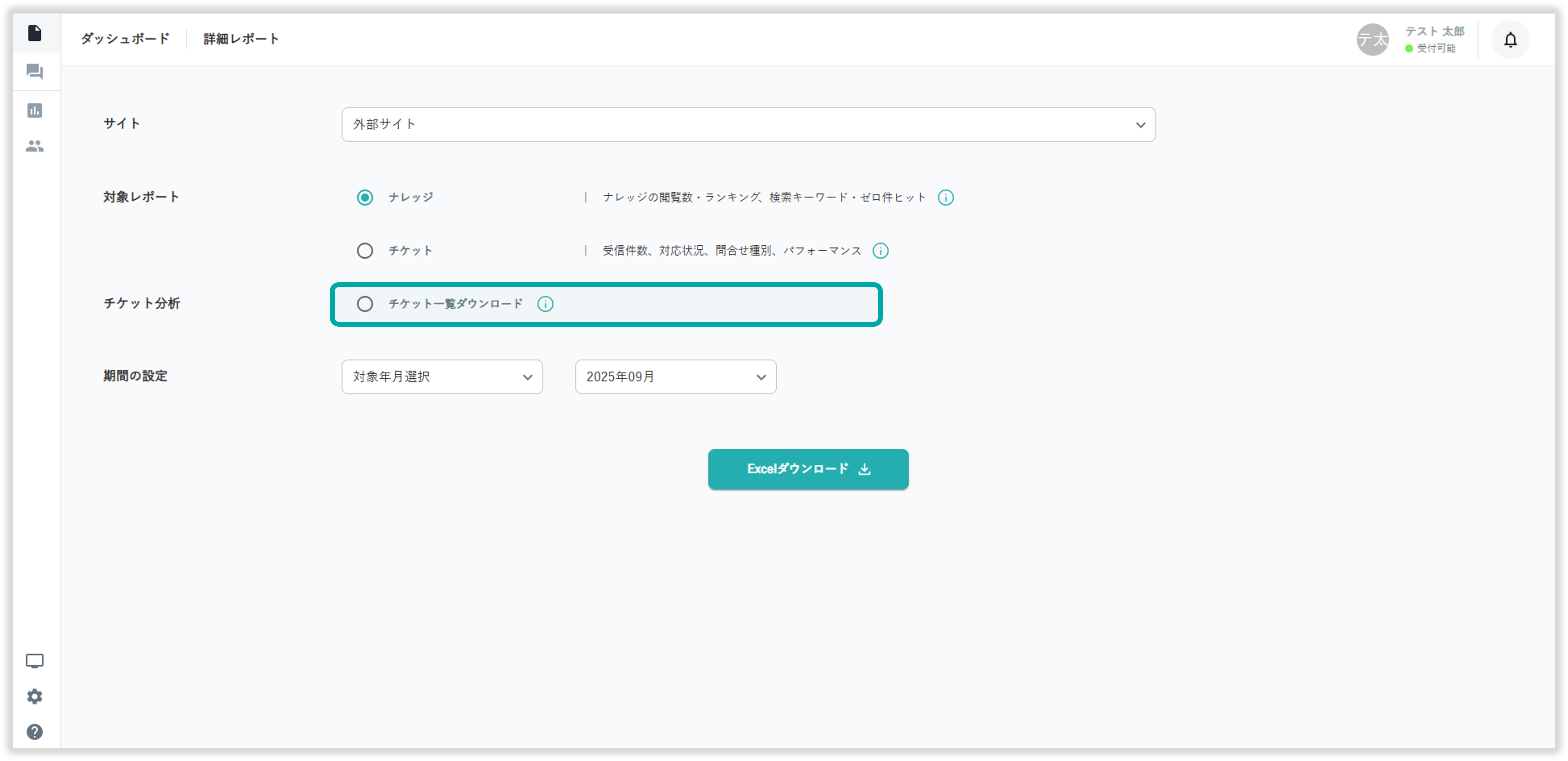Click the テスト 太郎 user avatar
Screen dimensions: 1568x761
(x=1372, y=40)
